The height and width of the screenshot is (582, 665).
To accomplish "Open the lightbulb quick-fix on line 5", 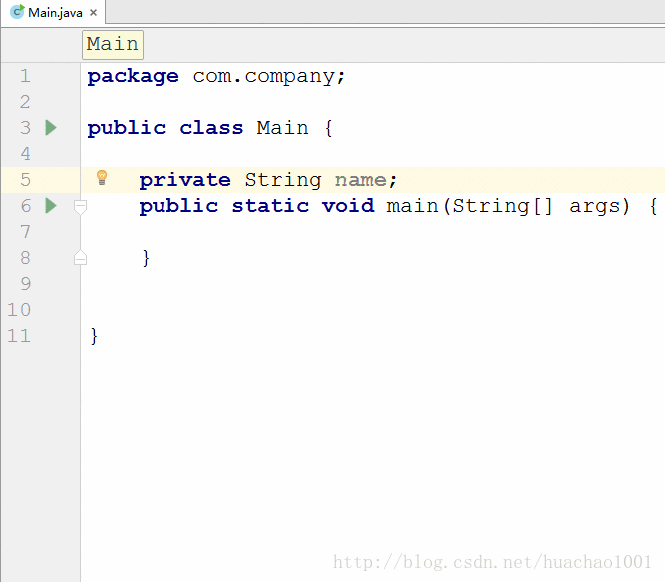I will pyautogui.click(x=102, y=178).
